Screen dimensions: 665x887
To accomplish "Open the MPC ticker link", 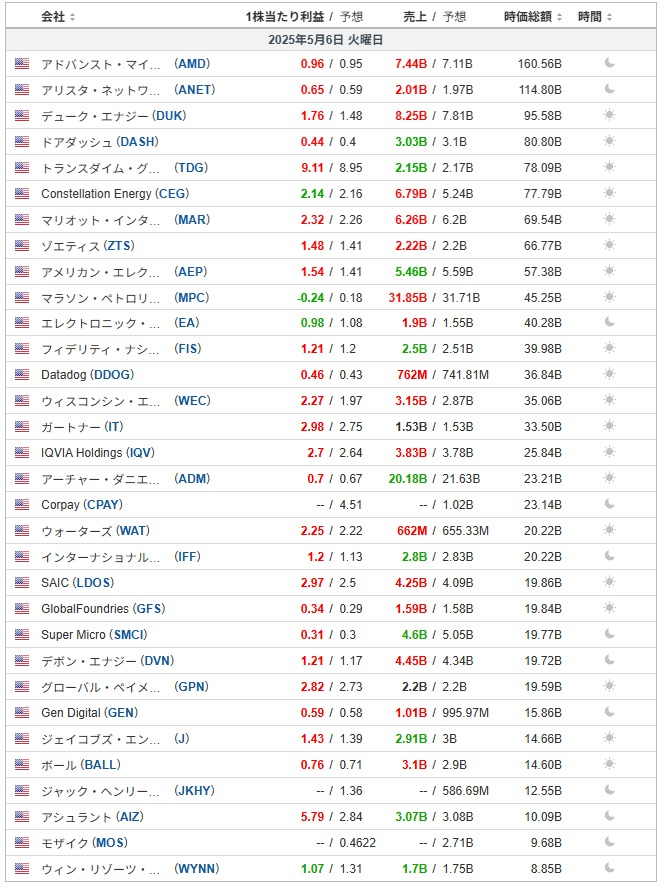I will click(x=192, y=298).
